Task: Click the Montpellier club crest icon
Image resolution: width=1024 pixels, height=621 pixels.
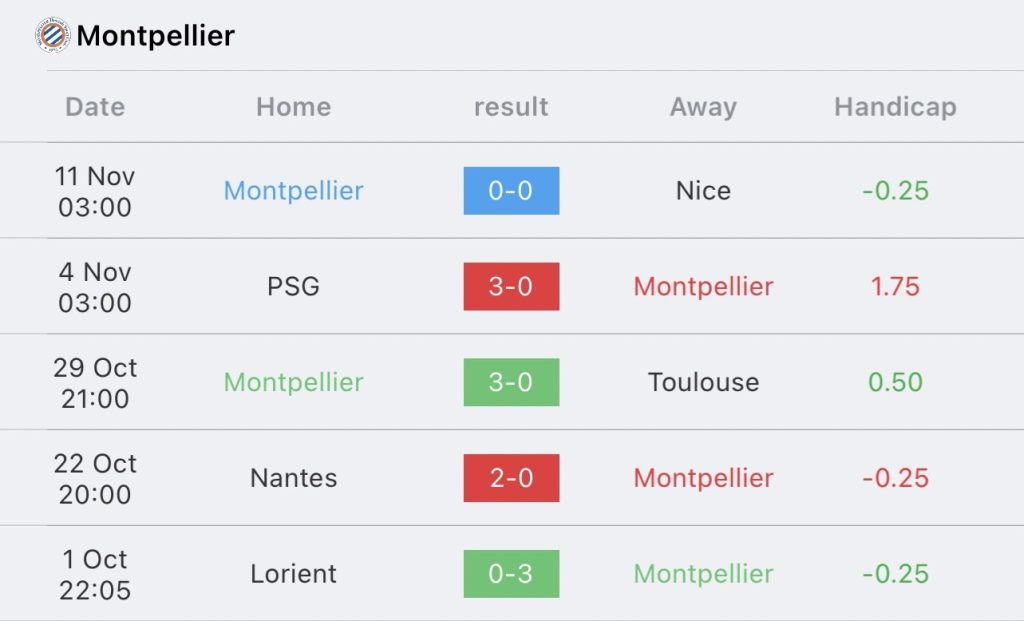Action: 52,35
